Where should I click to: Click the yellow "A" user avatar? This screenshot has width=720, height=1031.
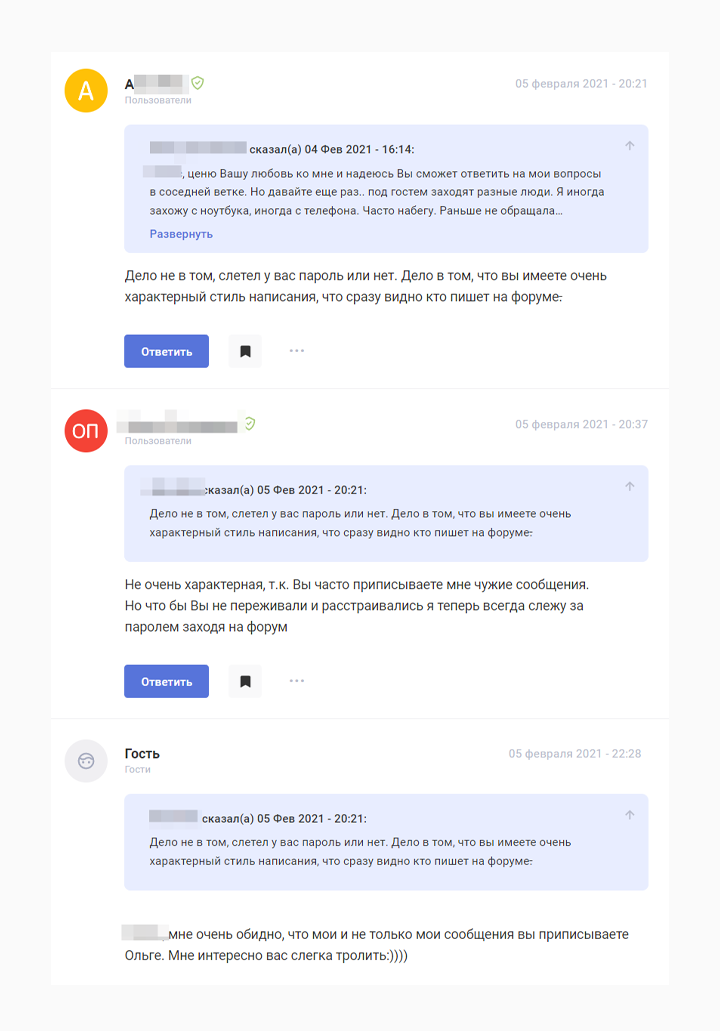coord(86,91)
